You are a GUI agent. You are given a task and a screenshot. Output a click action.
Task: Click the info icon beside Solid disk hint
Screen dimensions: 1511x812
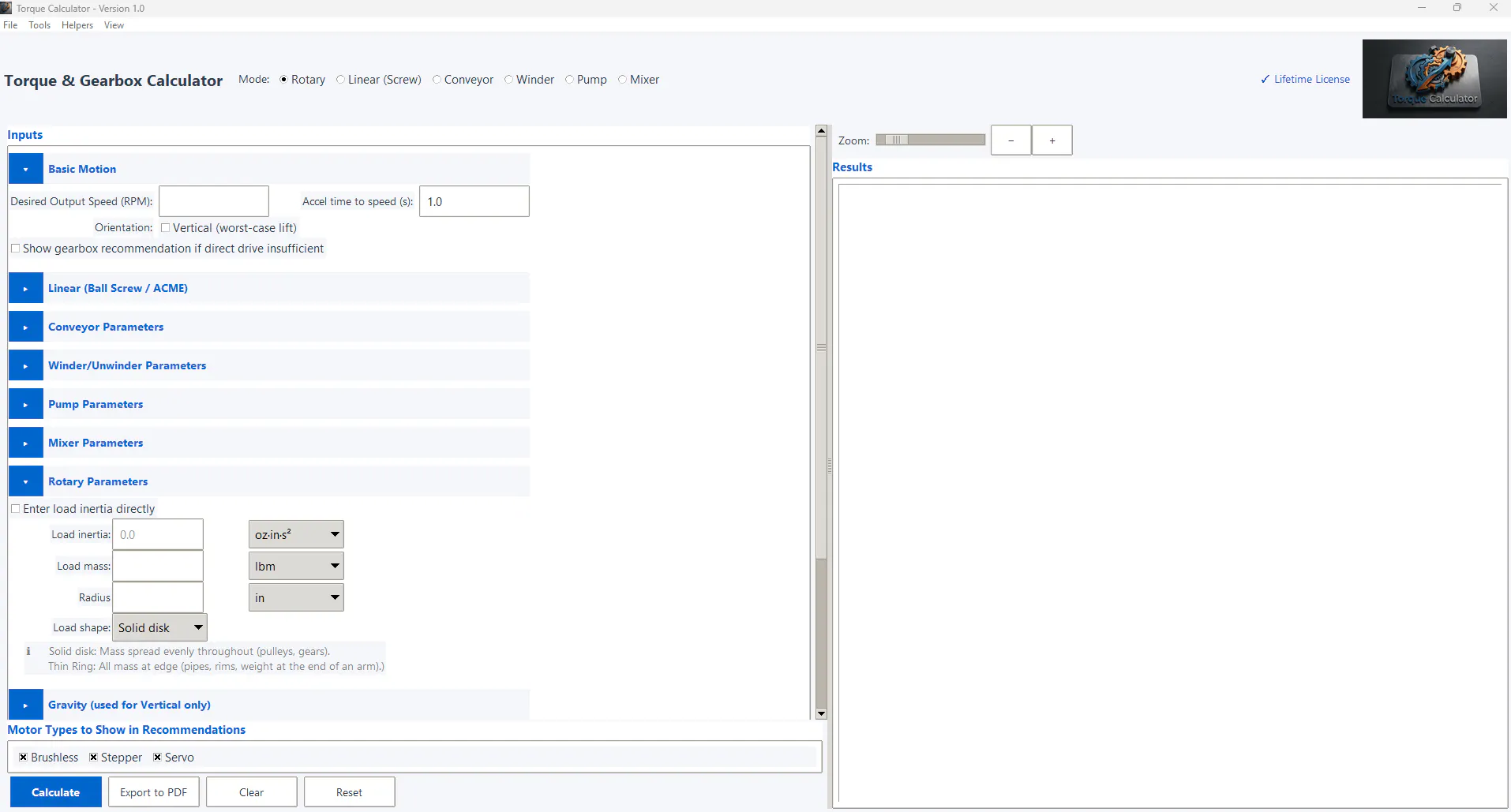pyautogui.click(x=28, y=651)
